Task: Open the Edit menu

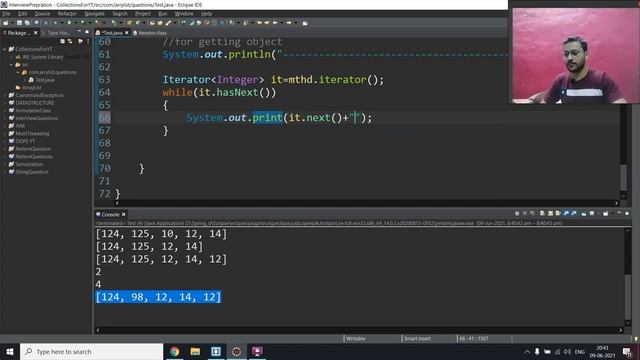Action: (22, 13)
